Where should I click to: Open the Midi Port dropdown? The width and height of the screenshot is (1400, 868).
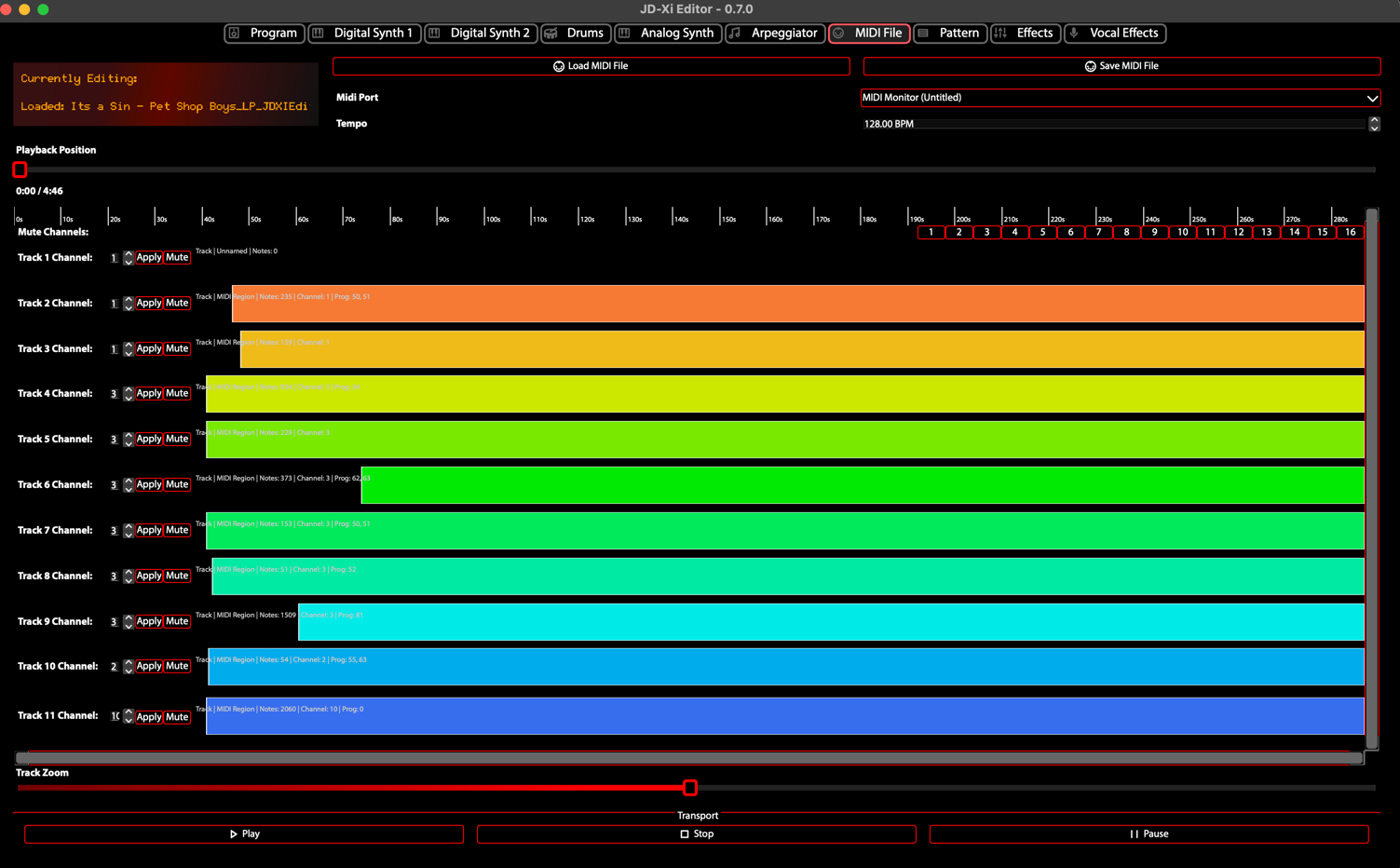pos(1120,98)
